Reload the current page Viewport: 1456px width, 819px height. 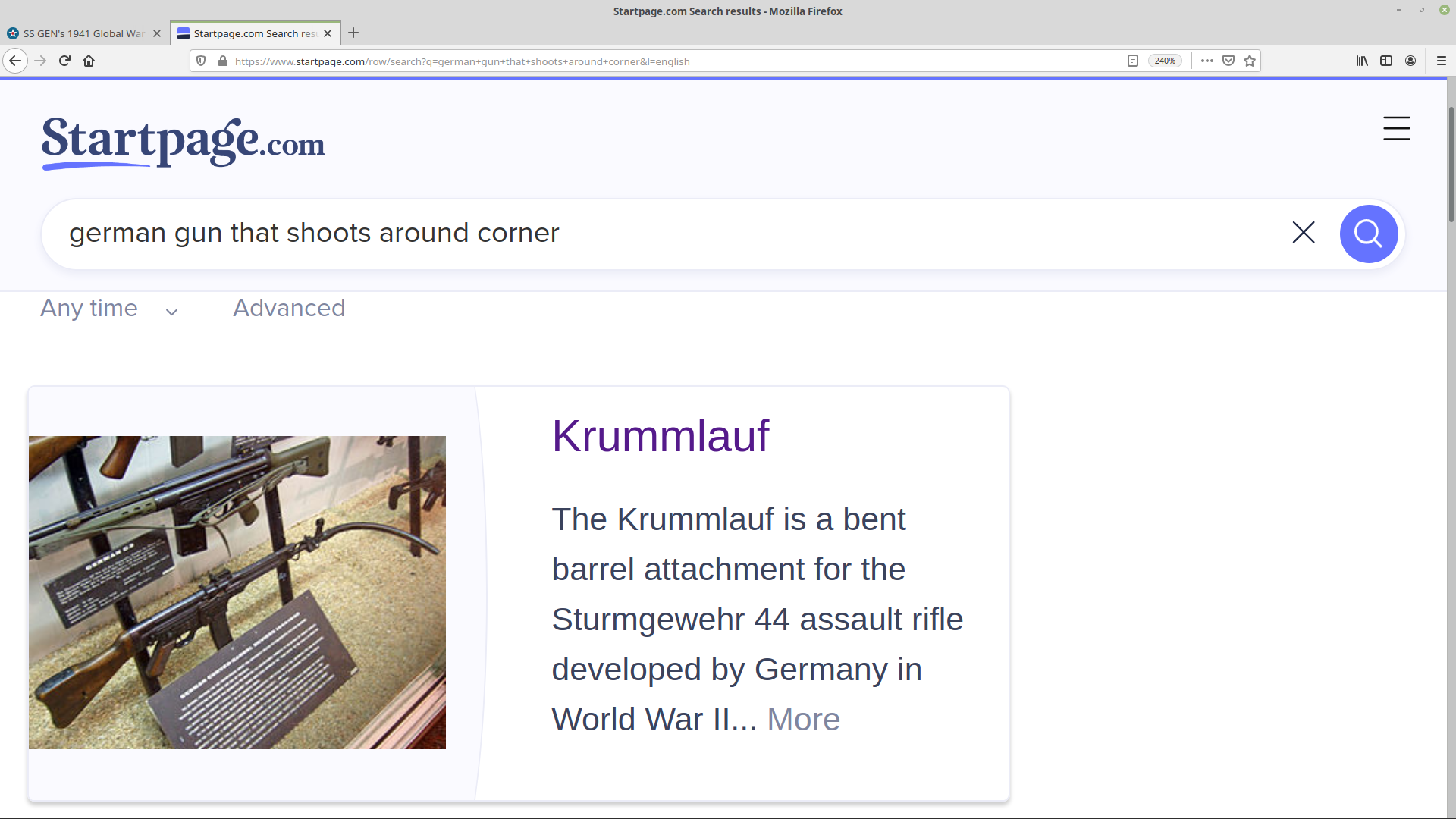tap(64, 61)
